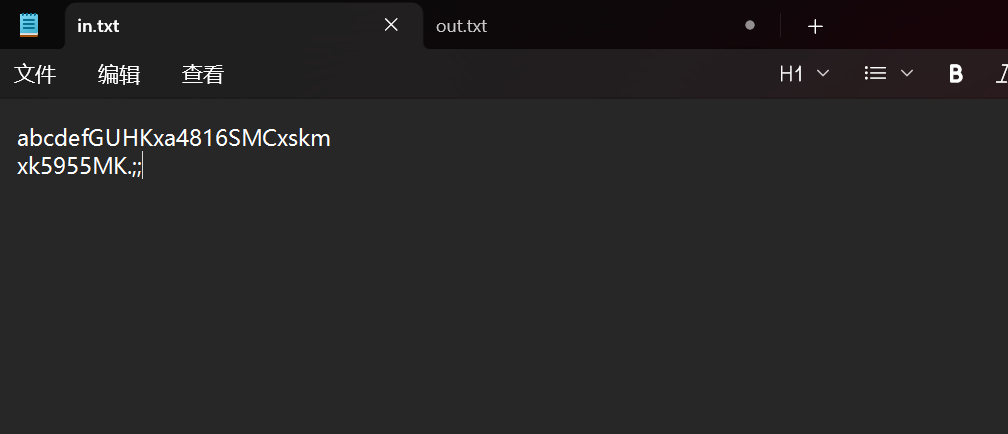Add a new tab with plus button
The height and width of the screenshot is (434, 1008).
point(815,26)
